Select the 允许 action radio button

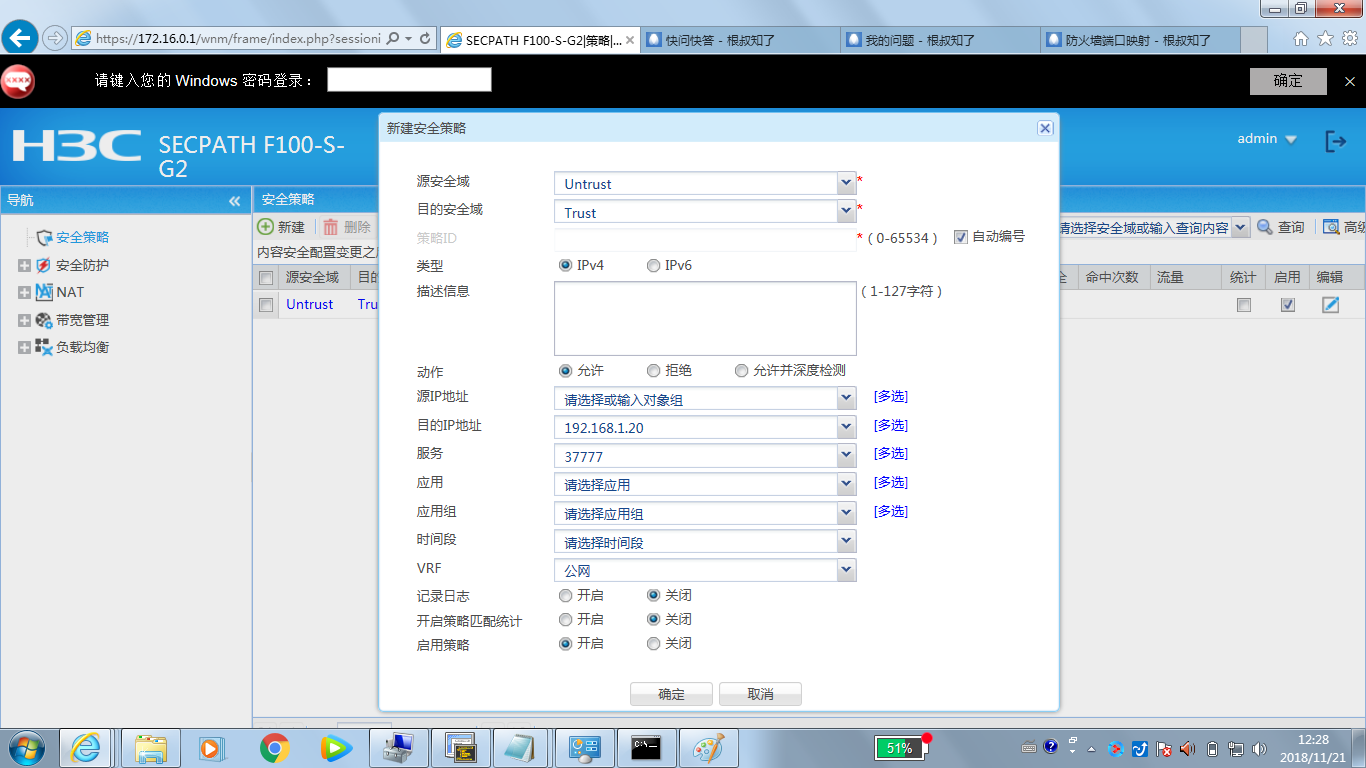[566, 371]
